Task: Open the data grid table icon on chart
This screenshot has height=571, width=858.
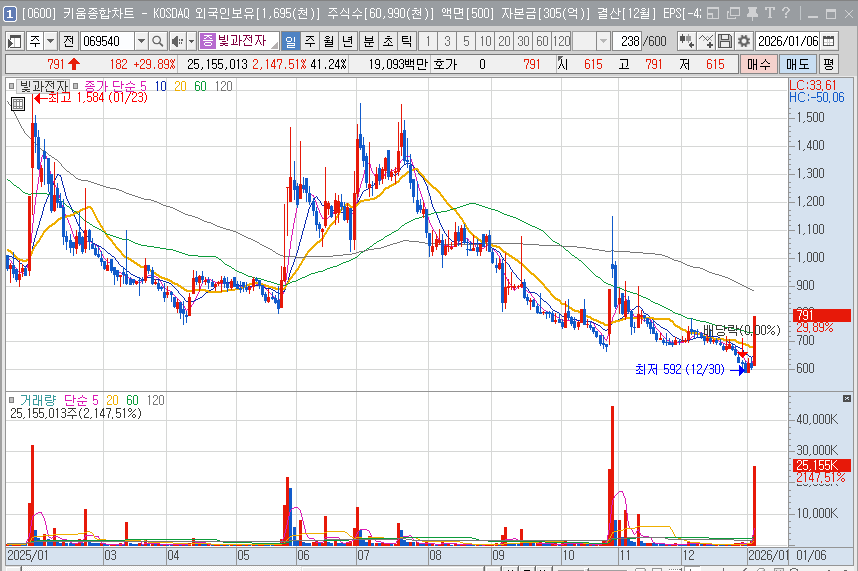Action: pos(18,104)
